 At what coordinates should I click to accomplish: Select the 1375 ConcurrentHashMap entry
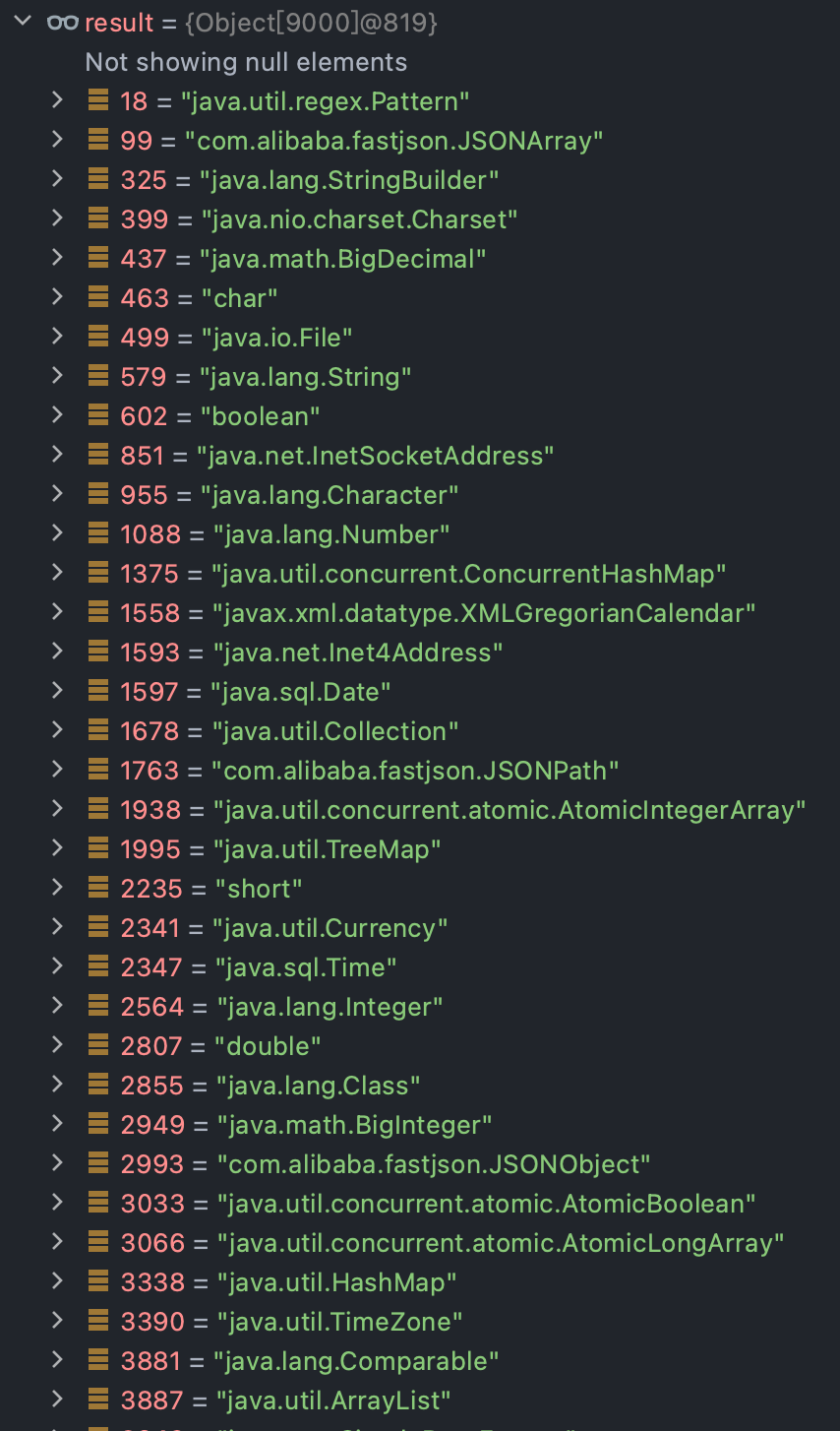pyautogui.click(x=423, y=574)
